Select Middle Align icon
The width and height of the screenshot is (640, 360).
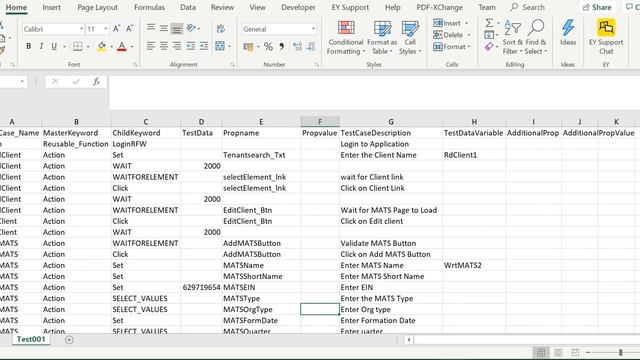[x=164, y=28]
